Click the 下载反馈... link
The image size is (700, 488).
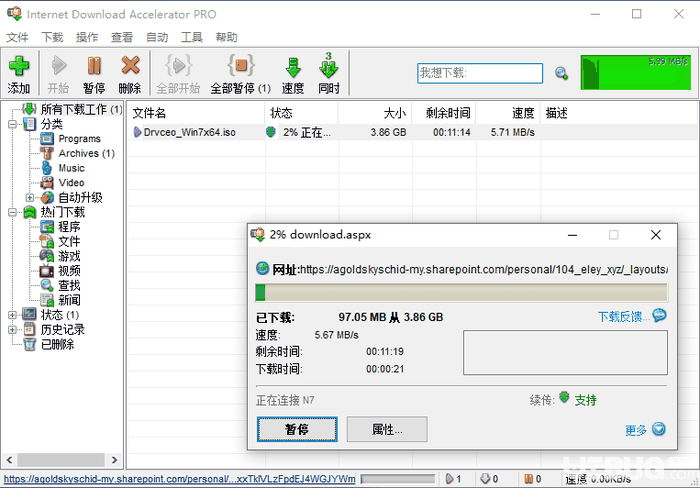(x=624, y=317)
